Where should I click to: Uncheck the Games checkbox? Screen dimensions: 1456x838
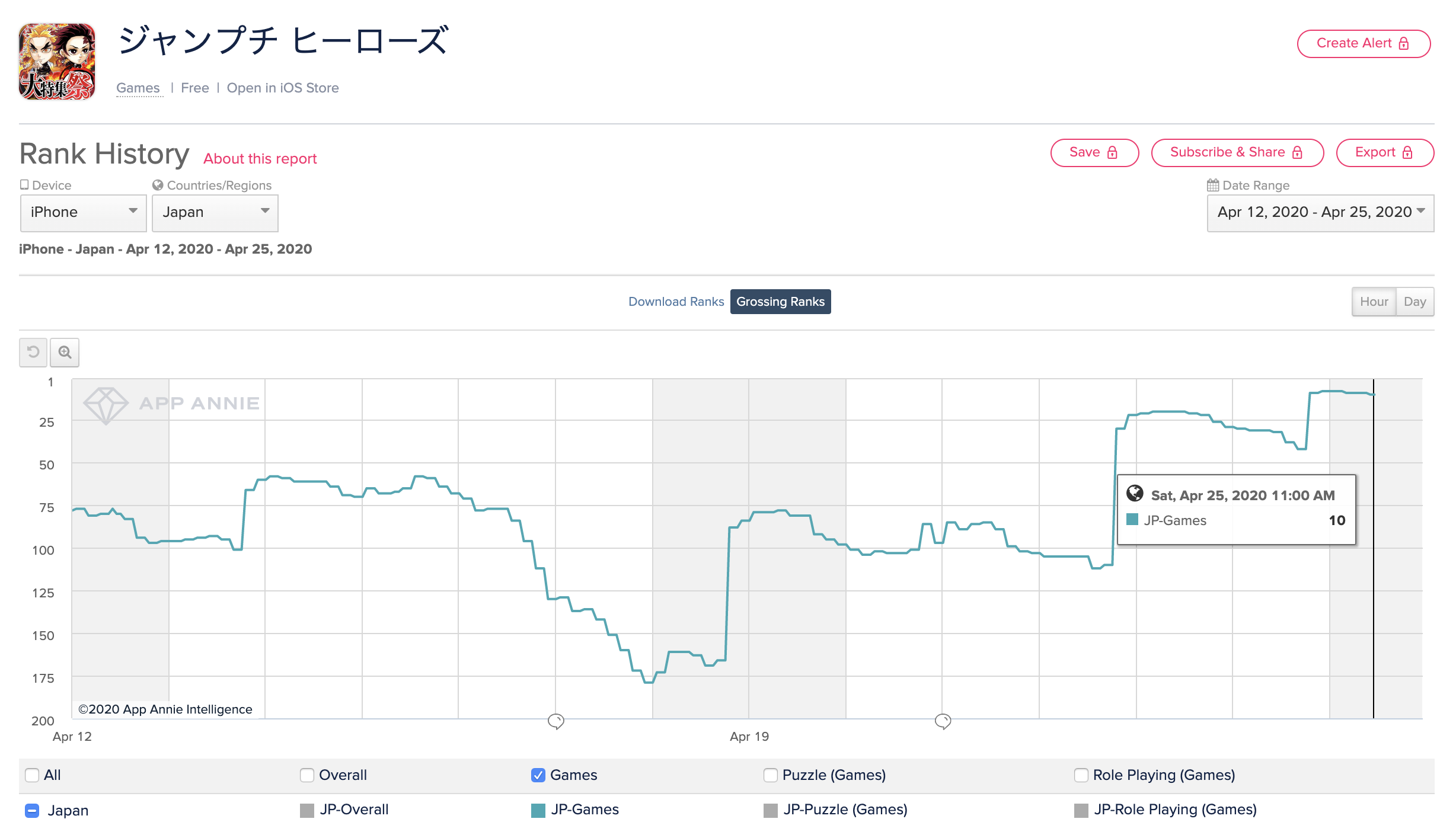[538, 775]
